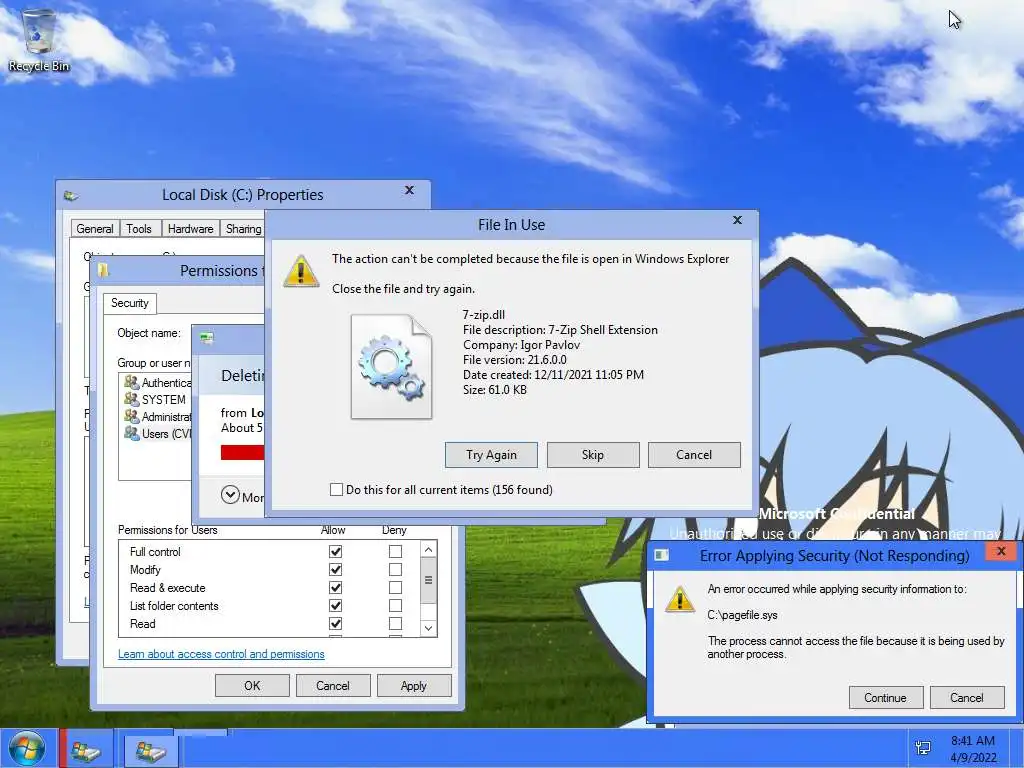The width and height of the screenshot is (1024, 768).
Task: Select the 'C:\pagefile.sys' path text
Action: click(x=743, y=615)
